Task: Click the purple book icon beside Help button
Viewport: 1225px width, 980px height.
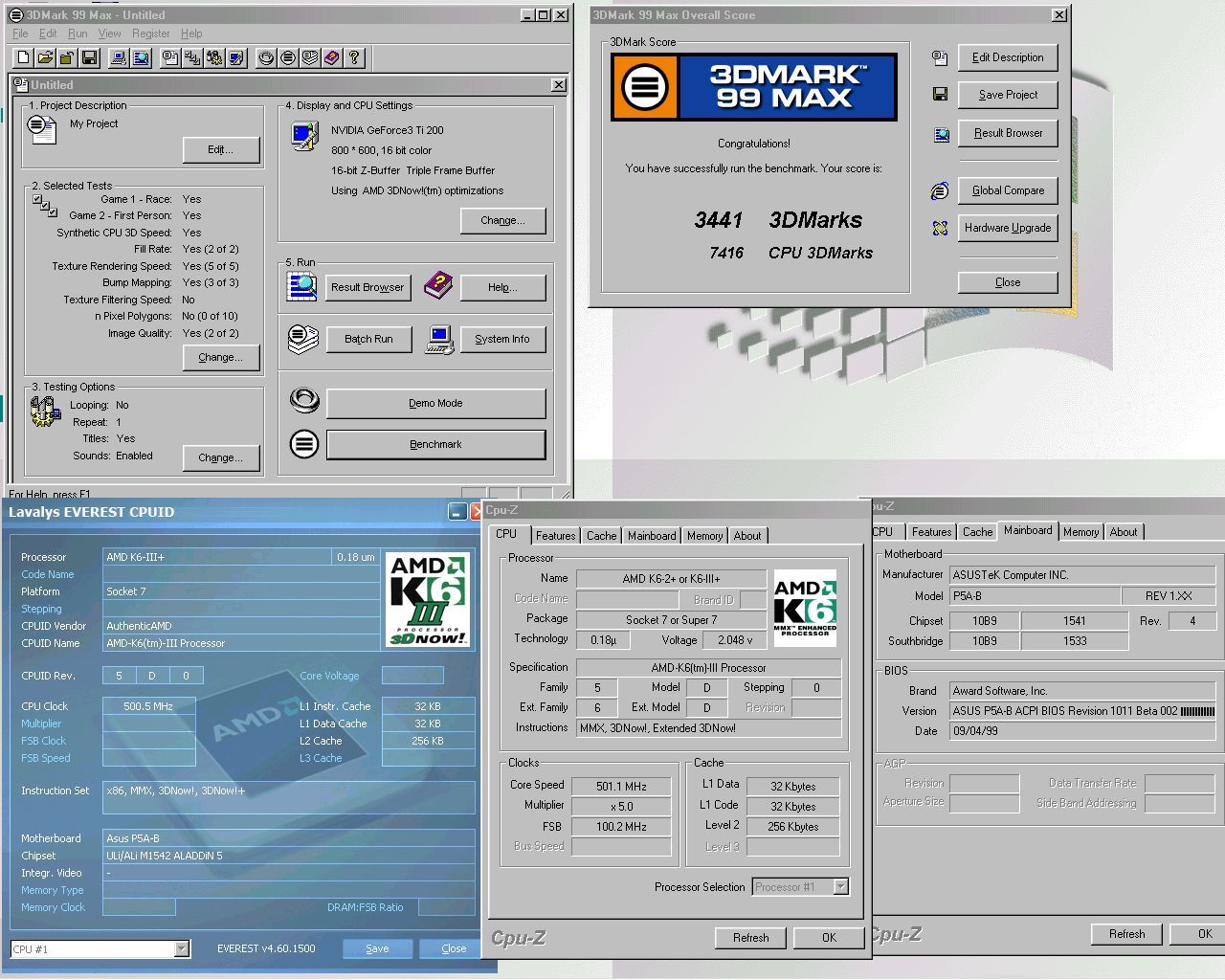Action: pos(438,284)
